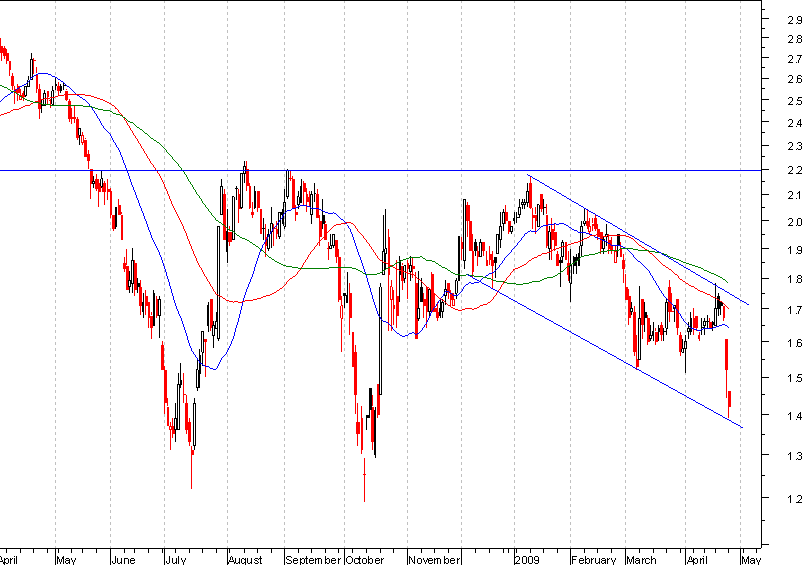This screenshot has height=565, width=806.
Task: Click the horizontal blue resistance line at 2.2
Action: click(x=380, y=170)
